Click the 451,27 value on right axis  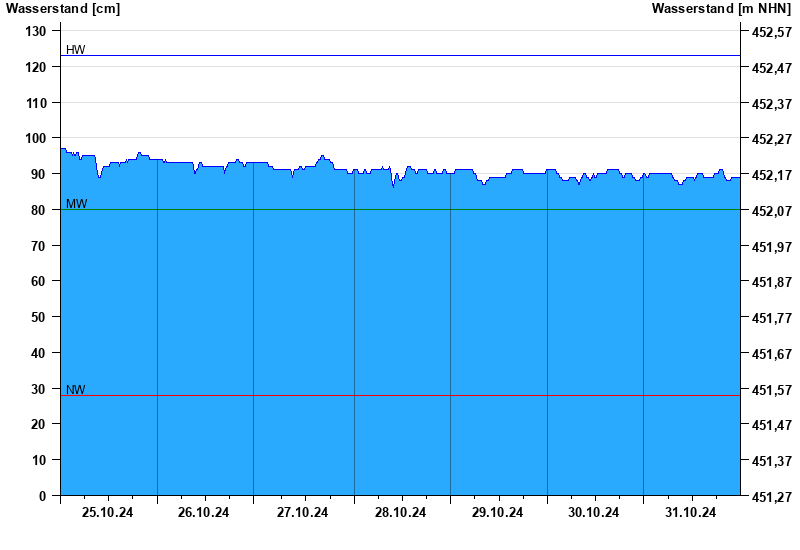click(771, 496)
